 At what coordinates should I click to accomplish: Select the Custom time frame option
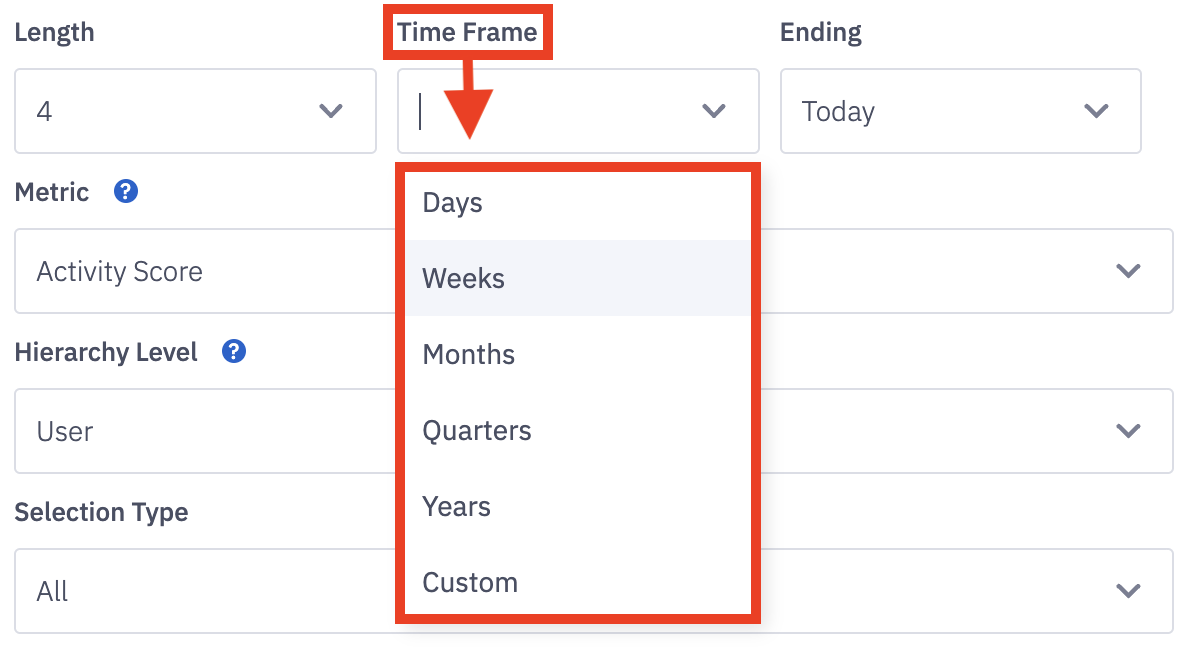point(578,582)
